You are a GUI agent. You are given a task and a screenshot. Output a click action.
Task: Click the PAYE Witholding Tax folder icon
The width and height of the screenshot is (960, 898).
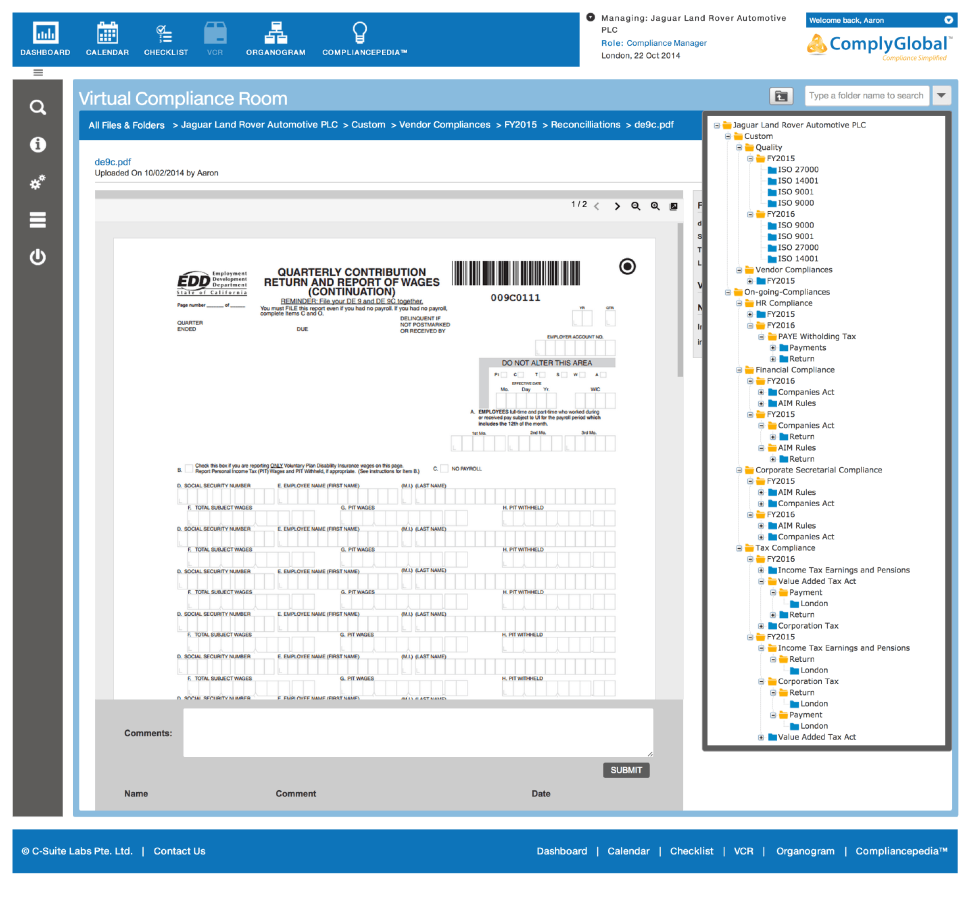click(x=772, y=337)
